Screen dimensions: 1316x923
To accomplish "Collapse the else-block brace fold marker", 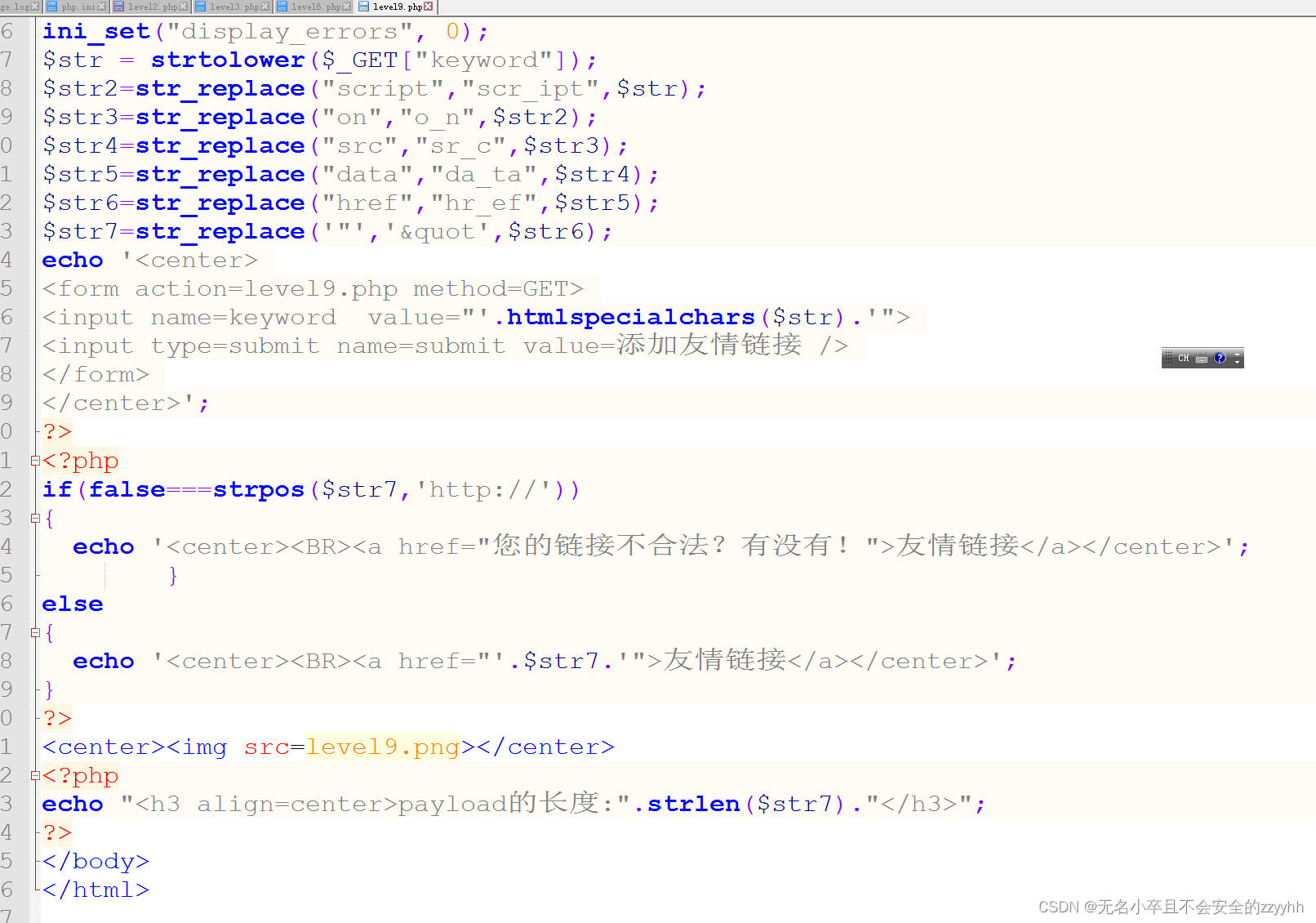I will (x=35, y=632).
